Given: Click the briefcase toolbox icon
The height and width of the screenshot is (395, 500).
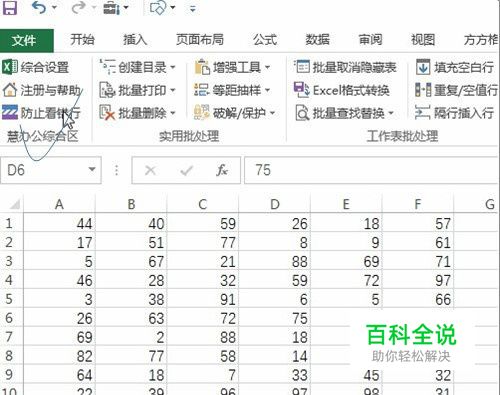Looking at the screenshot, I should (111, 8).
